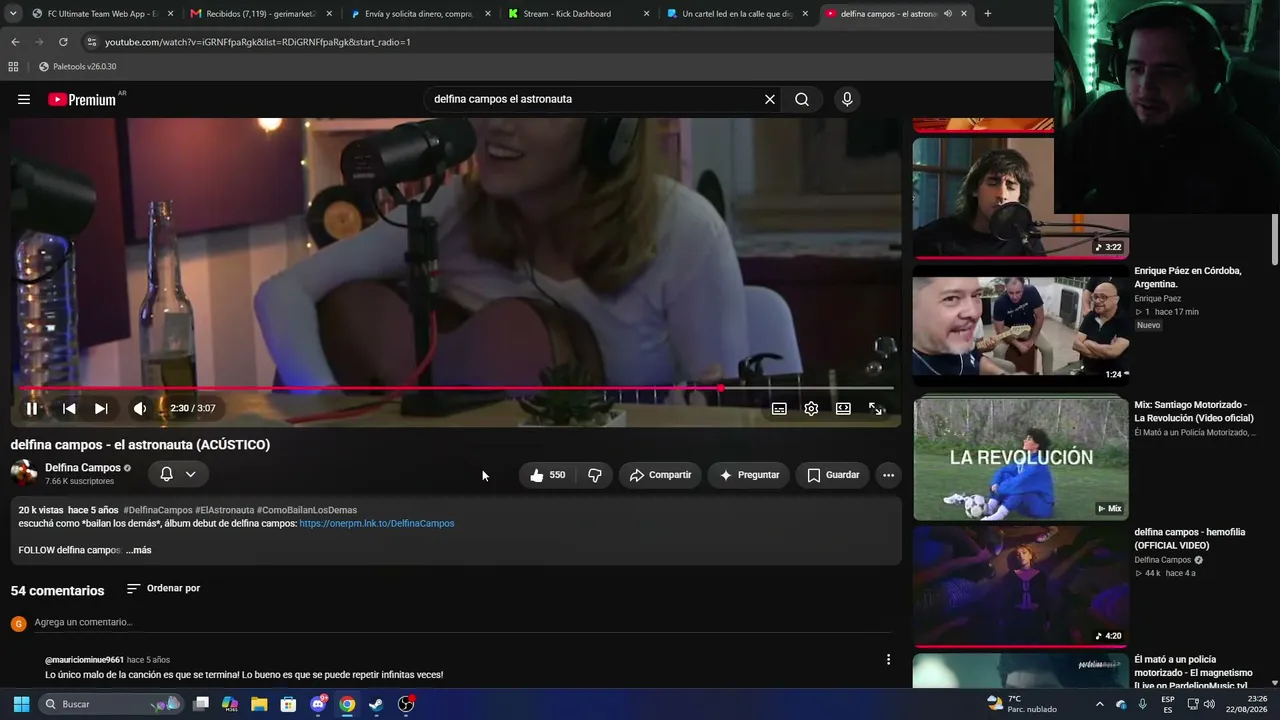Switch to theater mode
The width and height of the screenshot is (1280, 720).
click(x=843, y=408)
